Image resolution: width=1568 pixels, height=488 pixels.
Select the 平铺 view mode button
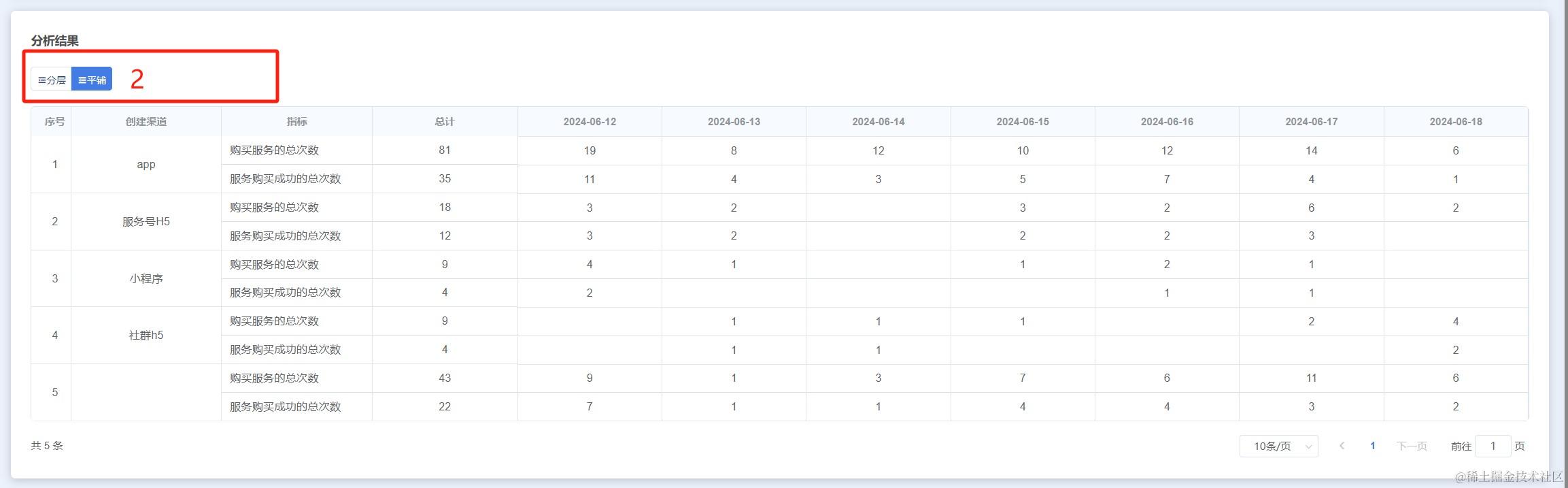pyautogui.click(x=92, y=80)
